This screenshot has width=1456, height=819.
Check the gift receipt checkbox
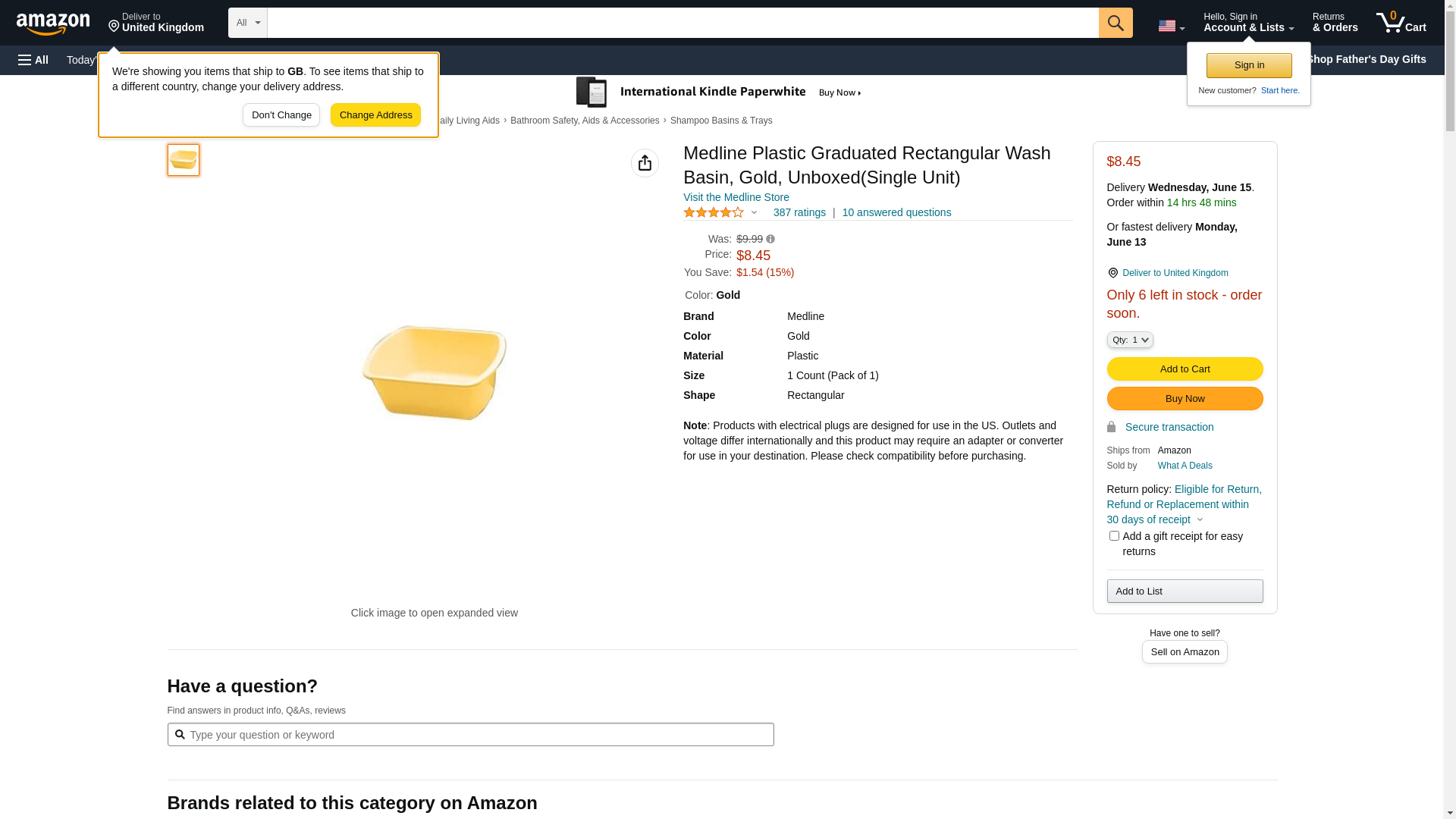1114,536
